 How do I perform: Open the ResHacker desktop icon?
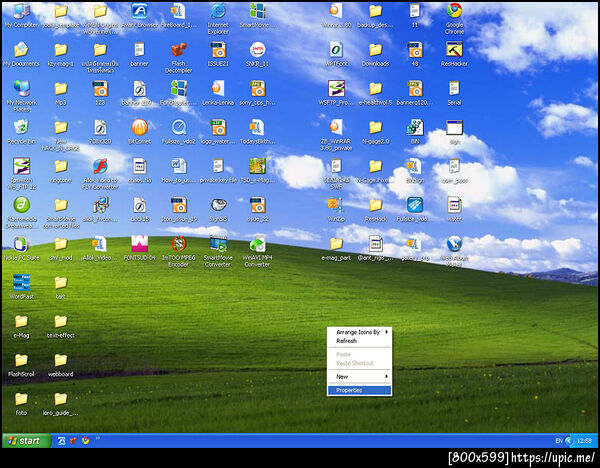pos(454,54)
